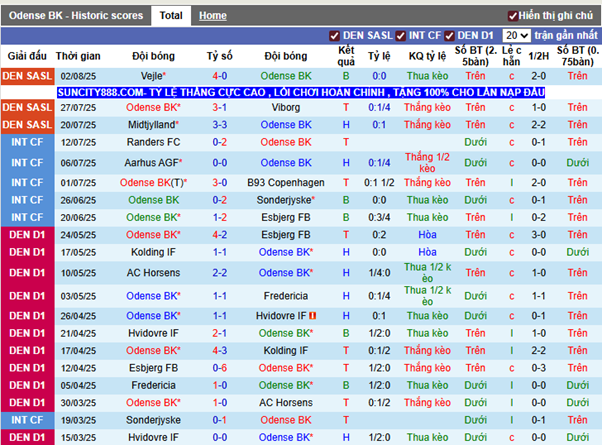This screenshot has height=445, width=602.
Task: Click the DEN SASL league cell for 02/08/25
Action: 27,76
